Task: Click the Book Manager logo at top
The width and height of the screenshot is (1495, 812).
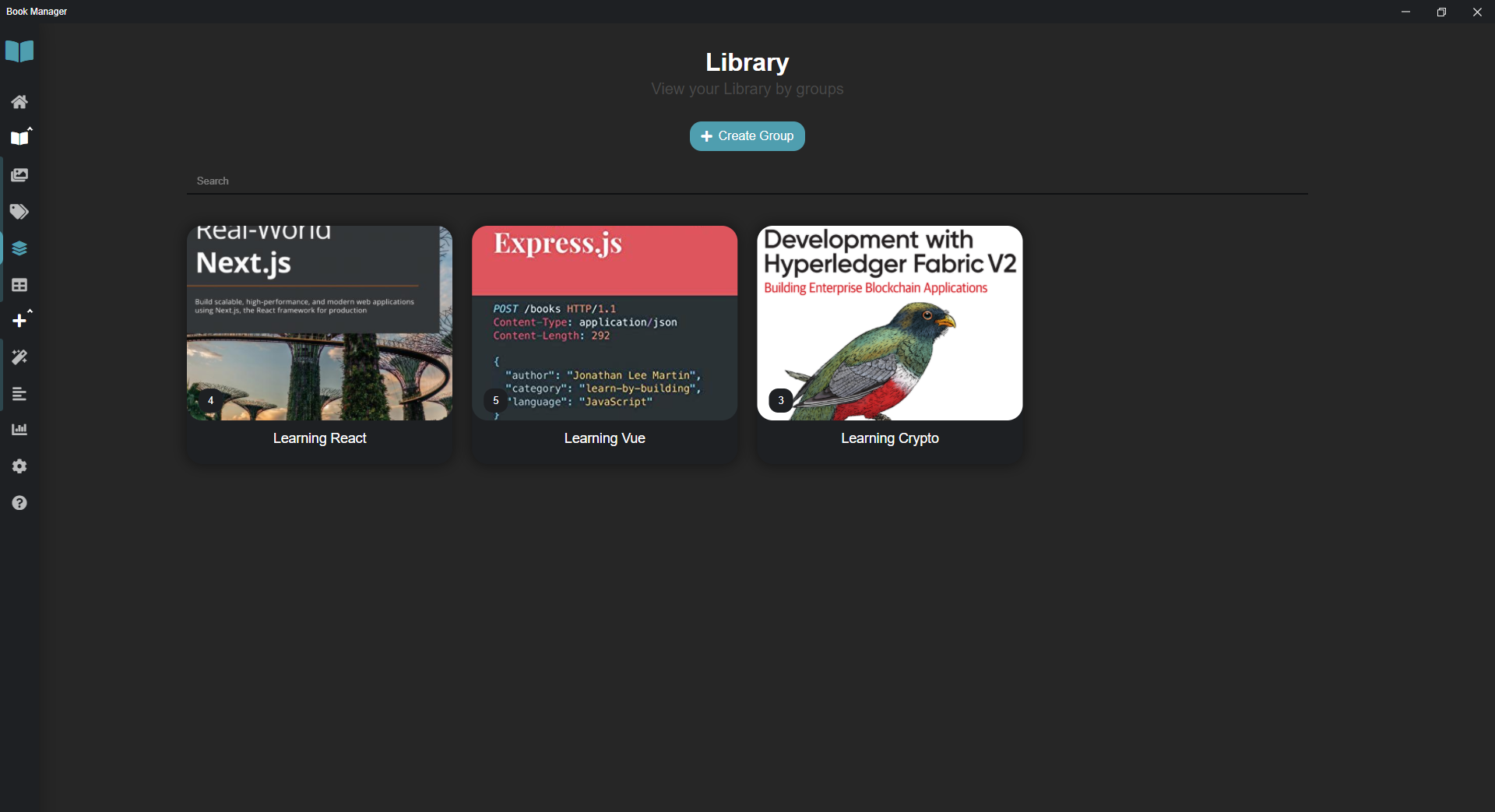Action: coord(19,51)
